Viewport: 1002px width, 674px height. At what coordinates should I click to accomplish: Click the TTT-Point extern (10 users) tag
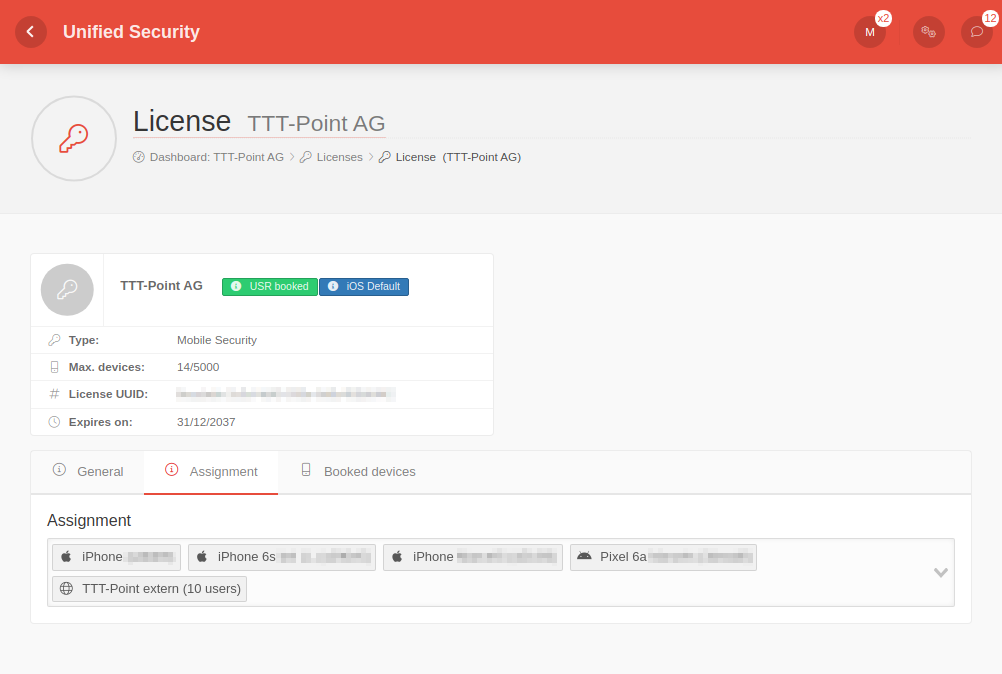(150, 589)
